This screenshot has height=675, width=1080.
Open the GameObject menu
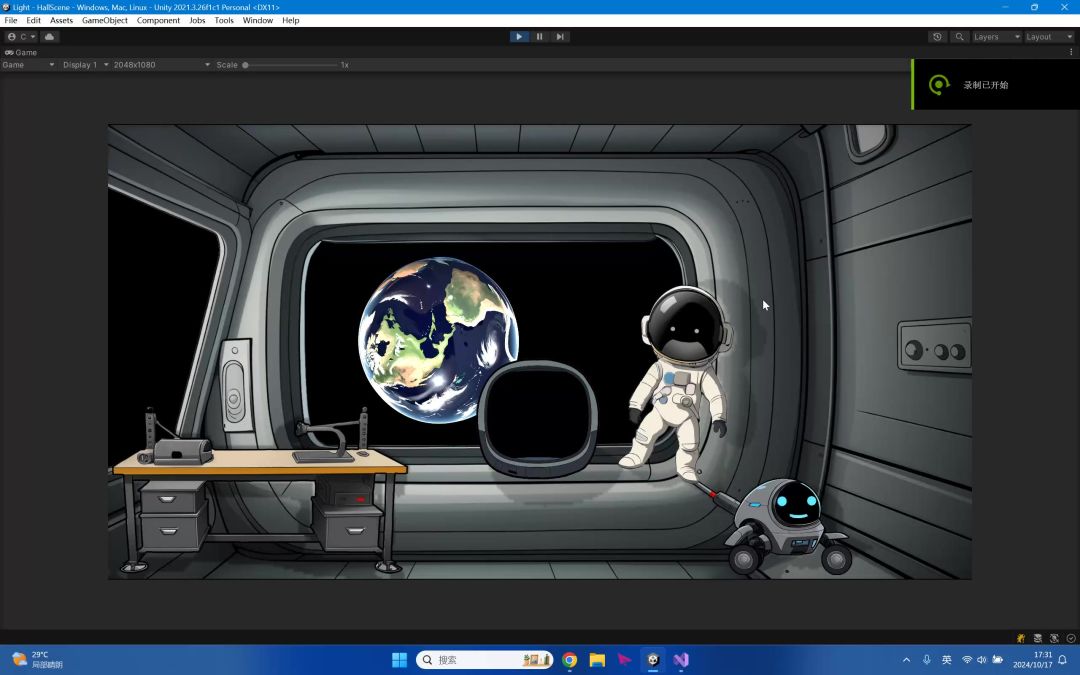click(105, 20)
